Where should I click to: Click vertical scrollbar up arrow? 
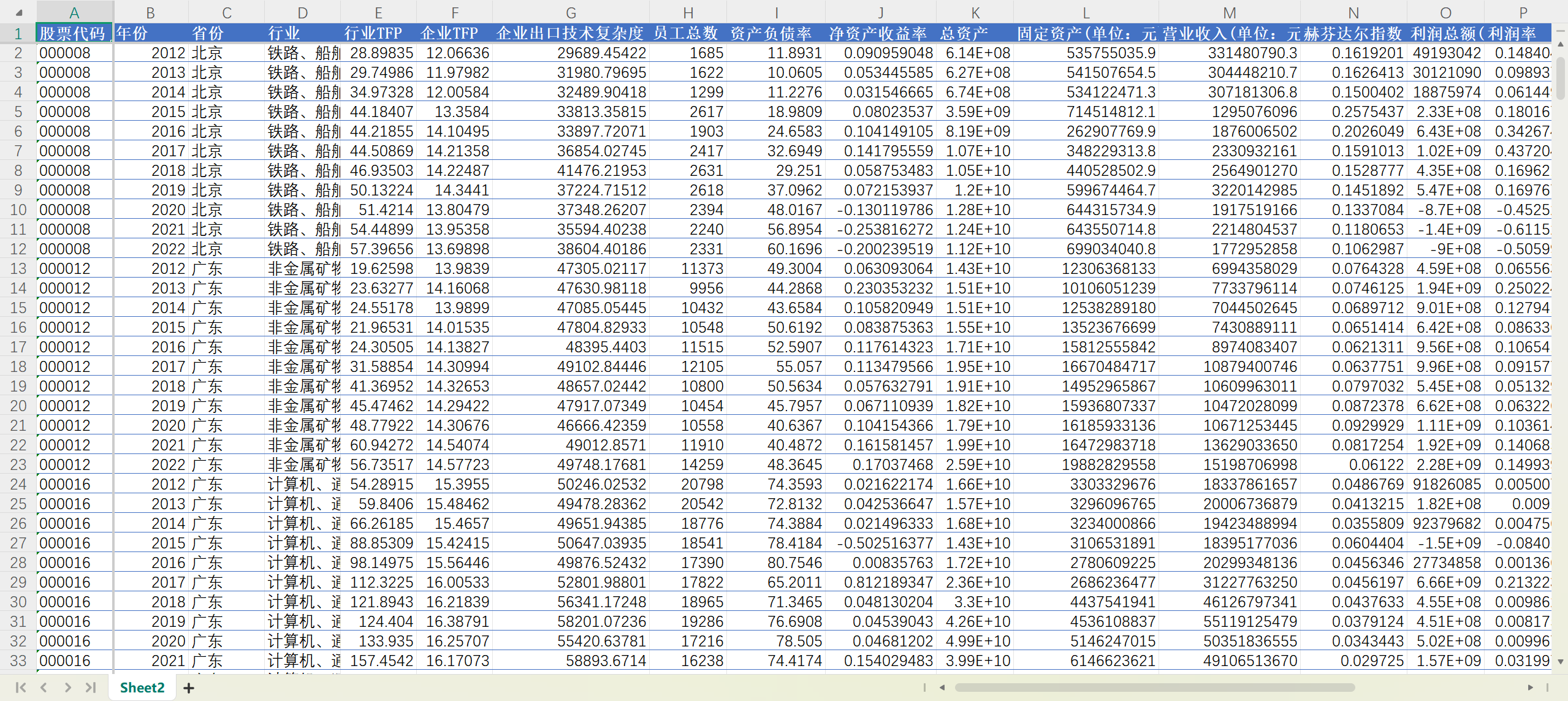[1561, 44]
